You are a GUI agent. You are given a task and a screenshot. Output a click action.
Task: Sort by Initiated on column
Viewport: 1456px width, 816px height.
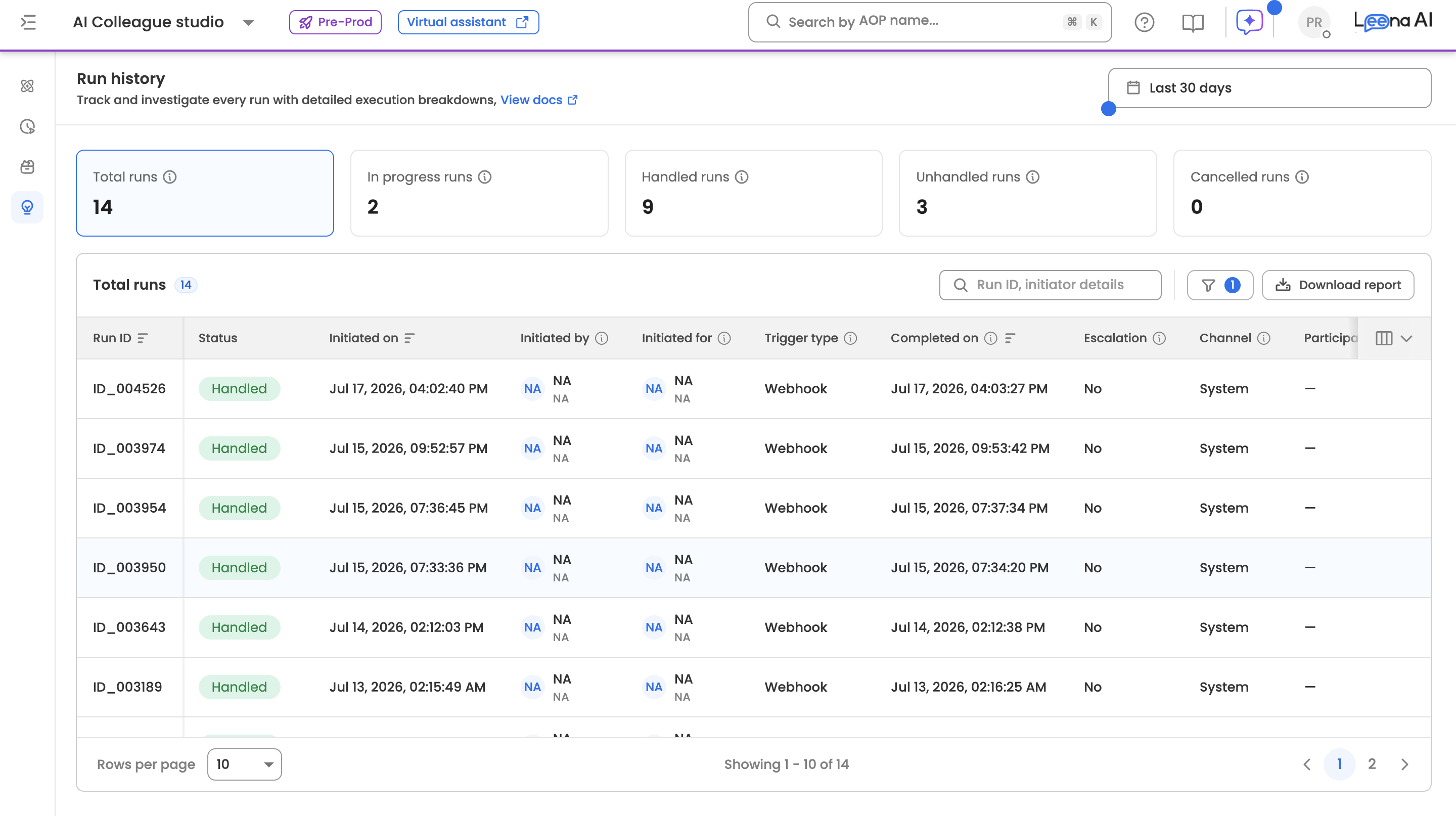(x=410, y=338)
